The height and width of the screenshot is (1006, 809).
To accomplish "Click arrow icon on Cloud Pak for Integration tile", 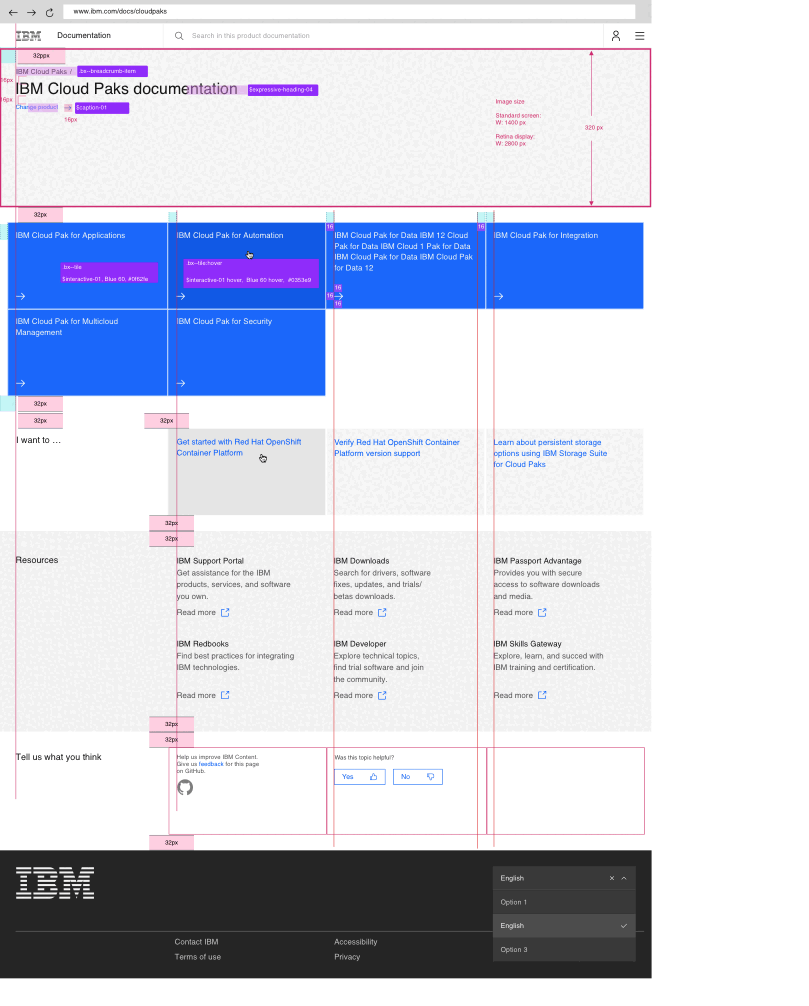I will [499, 296].
